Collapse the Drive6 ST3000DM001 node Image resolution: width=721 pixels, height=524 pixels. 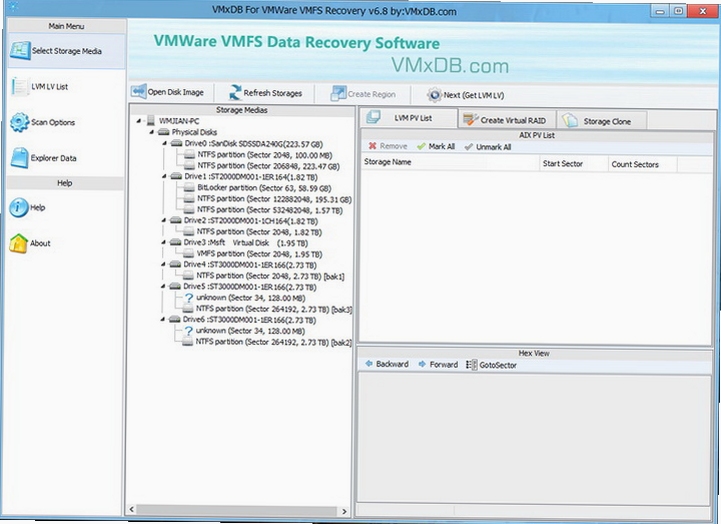[x=163, y=319]
